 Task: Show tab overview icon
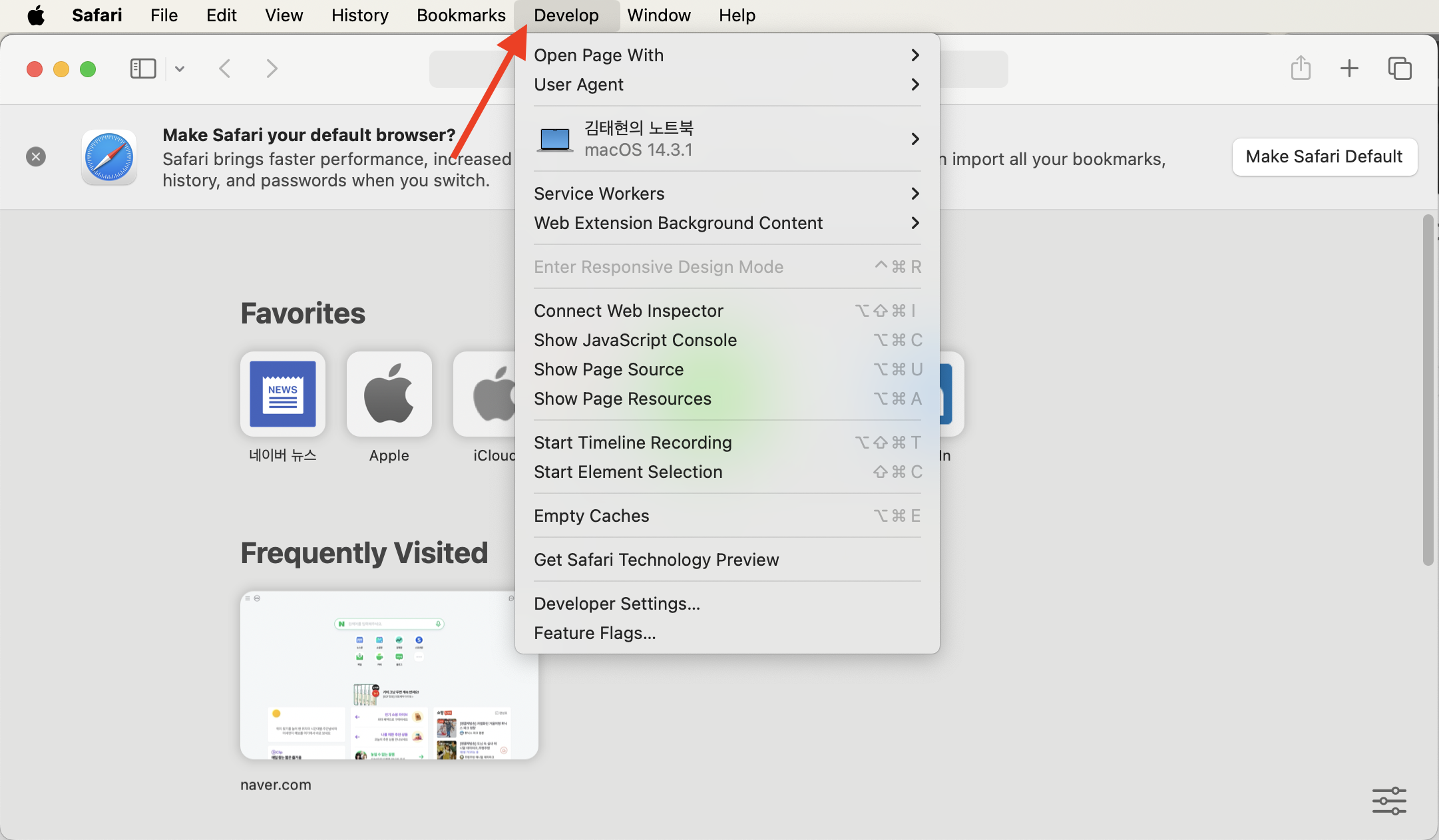(1400, 69)
